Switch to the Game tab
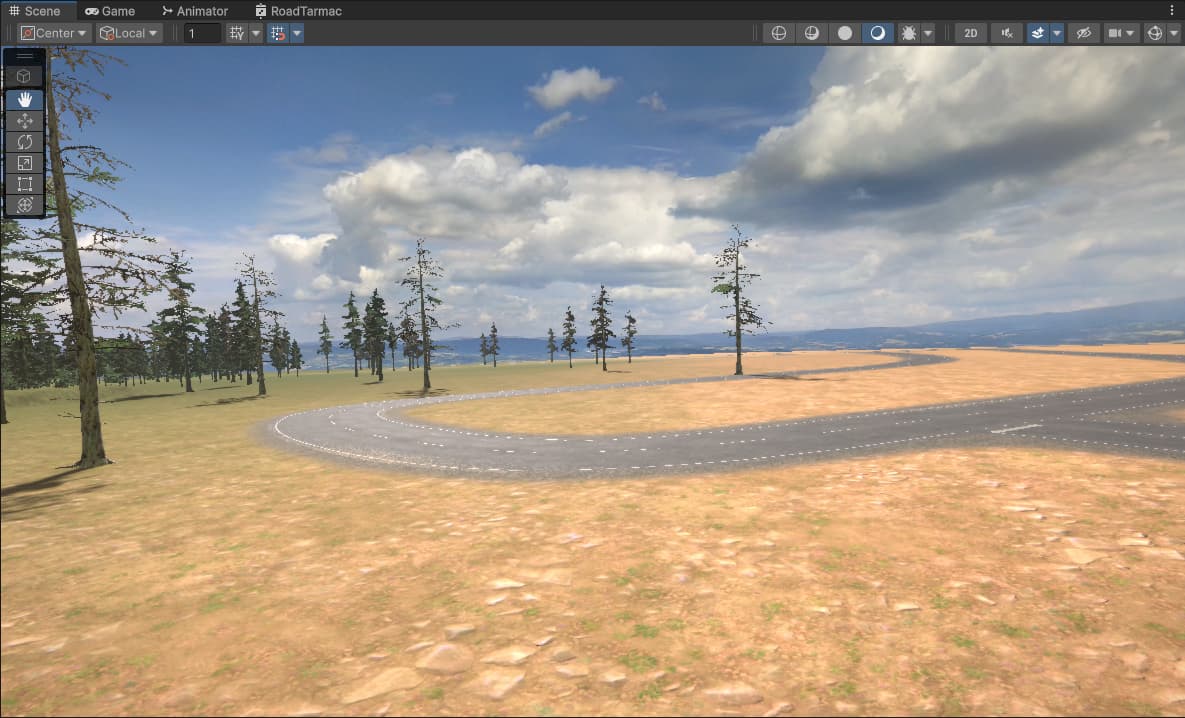This screenshot has height=718, width=1185. pos(110,11)
